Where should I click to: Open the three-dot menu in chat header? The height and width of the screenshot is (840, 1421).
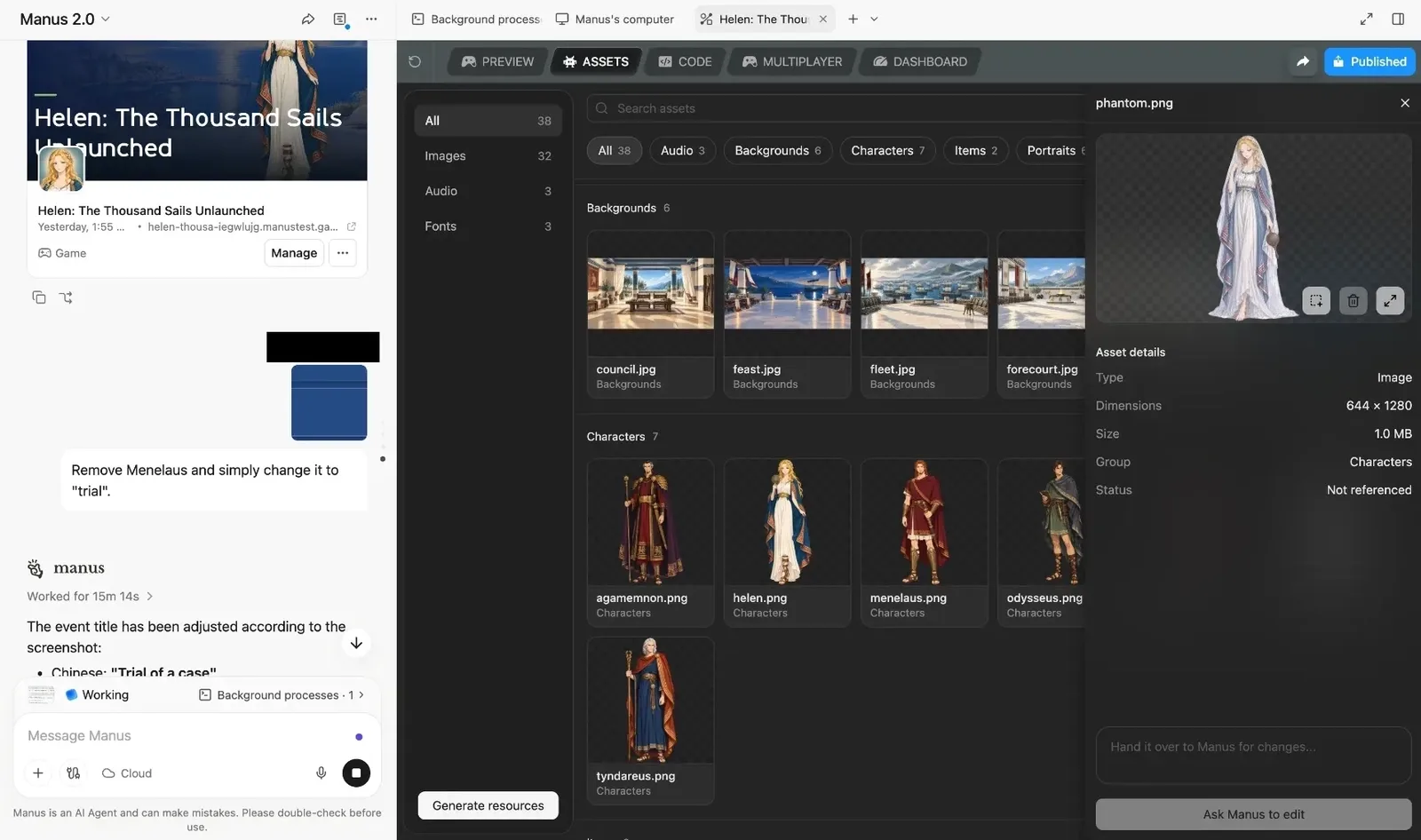pos(371,19)
